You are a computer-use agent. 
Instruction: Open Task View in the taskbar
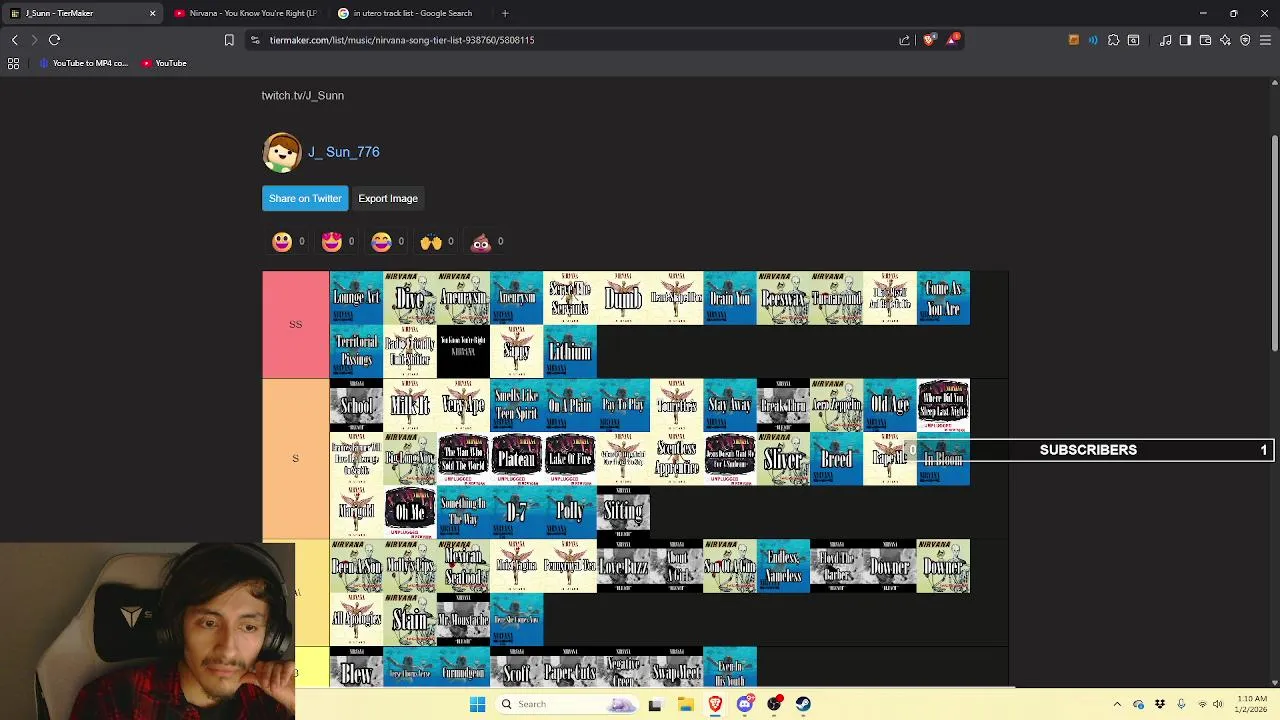tap(655, 704)
